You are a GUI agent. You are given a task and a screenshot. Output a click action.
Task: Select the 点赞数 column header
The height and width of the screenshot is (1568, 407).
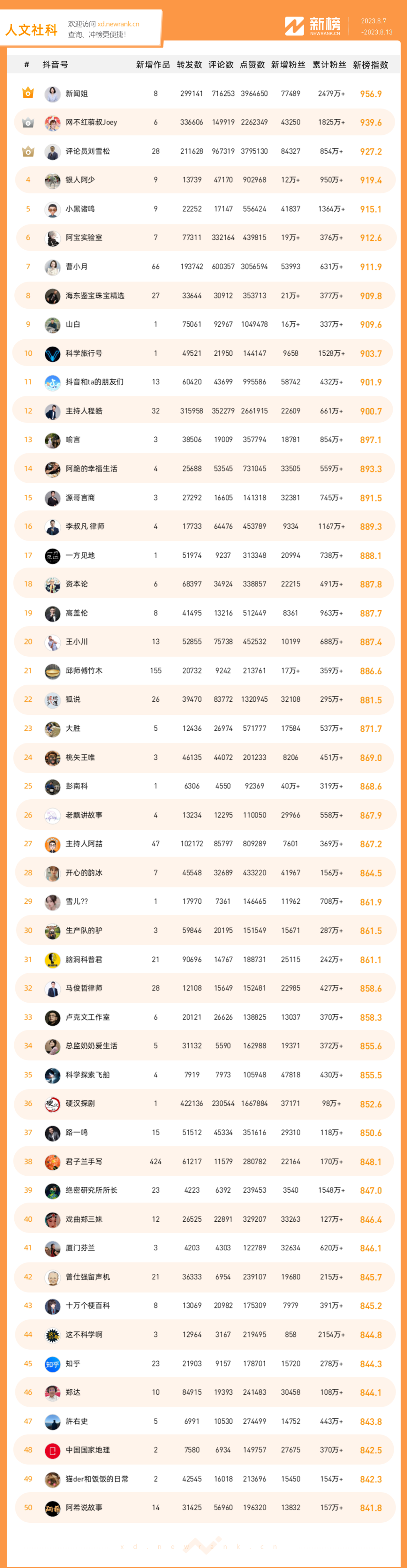coord(252,65)
